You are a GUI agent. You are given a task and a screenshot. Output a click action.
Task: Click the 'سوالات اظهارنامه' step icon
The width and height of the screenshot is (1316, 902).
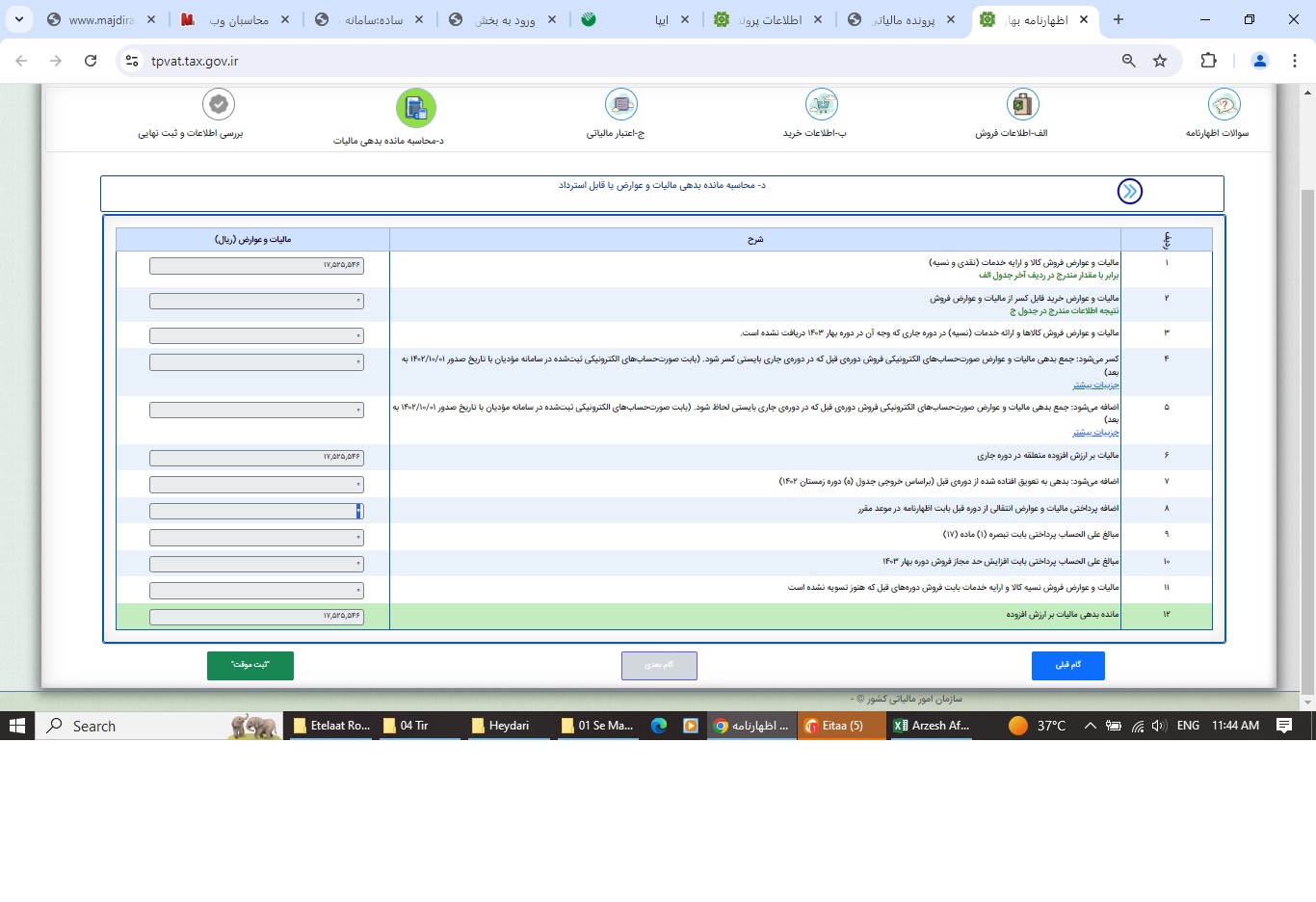coord(1224,104)
